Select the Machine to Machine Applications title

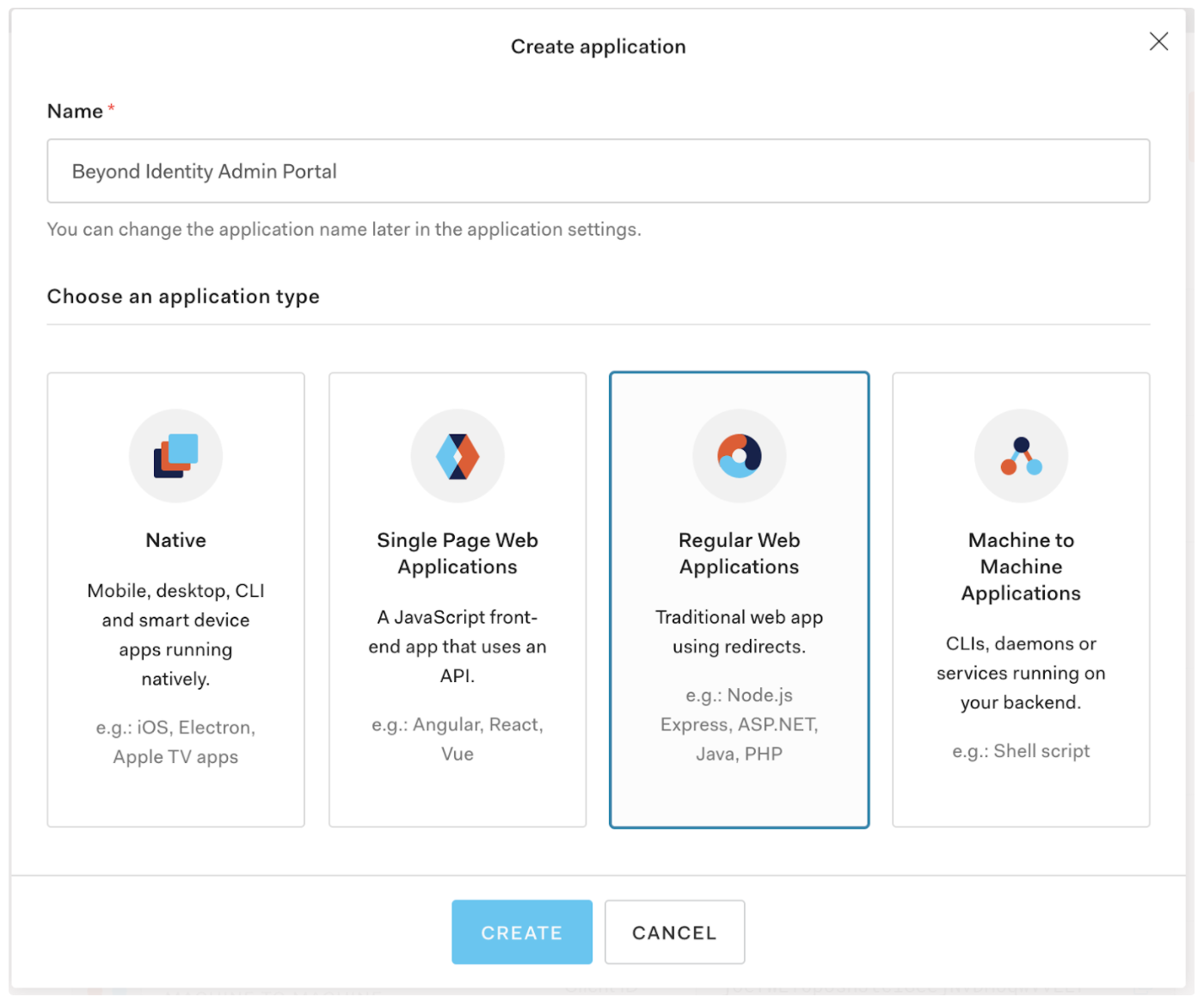click(x=1021, y=567)
